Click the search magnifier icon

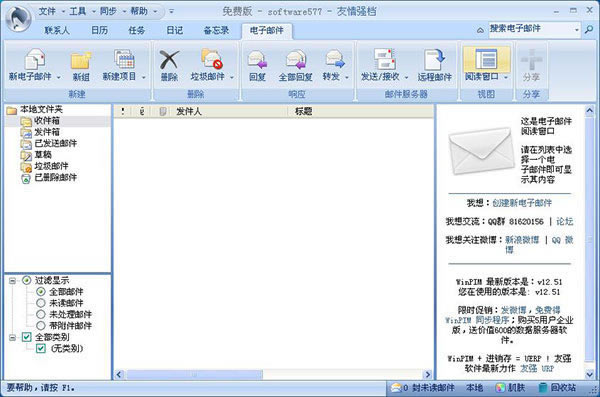[589, 29]
